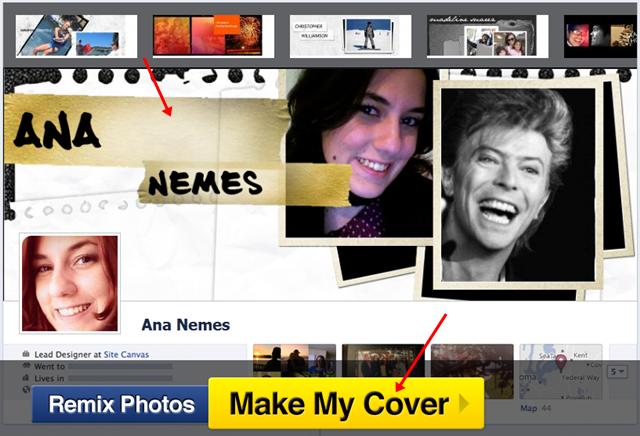The width and height of the screenshot is (640, 436).
Task: Click the Remix Photos button
Action: (121, 404)
